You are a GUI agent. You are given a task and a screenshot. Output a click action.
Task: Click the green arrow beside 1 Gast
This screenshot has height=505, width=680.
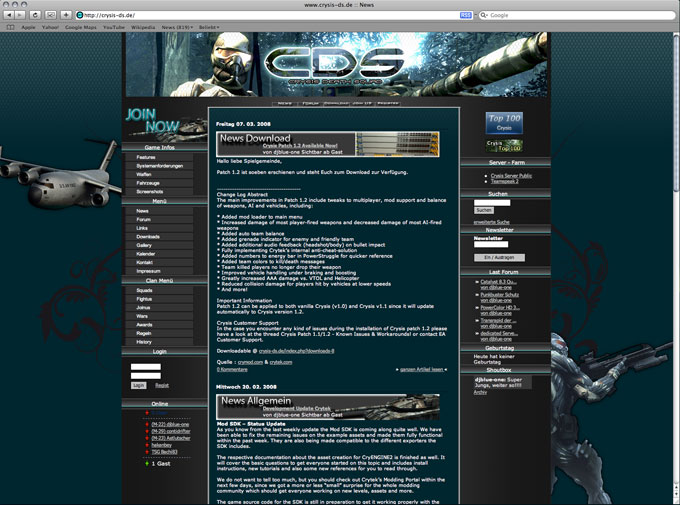coord(147,464)
